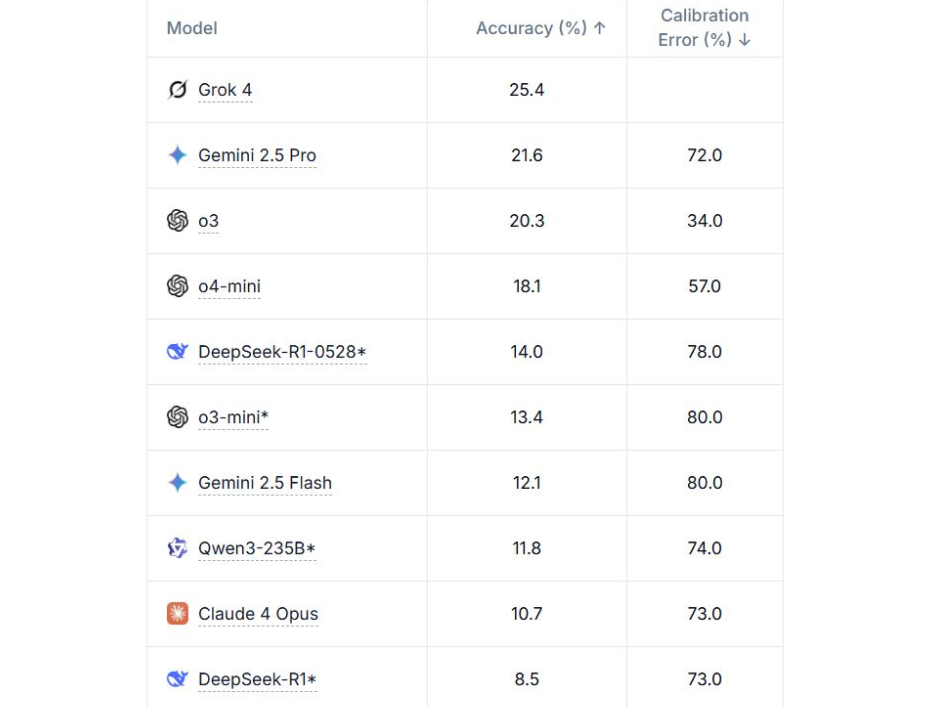This screenshot has height=707, width=926.
Task: Open the o3-mini model link
Action: (233, 418)
